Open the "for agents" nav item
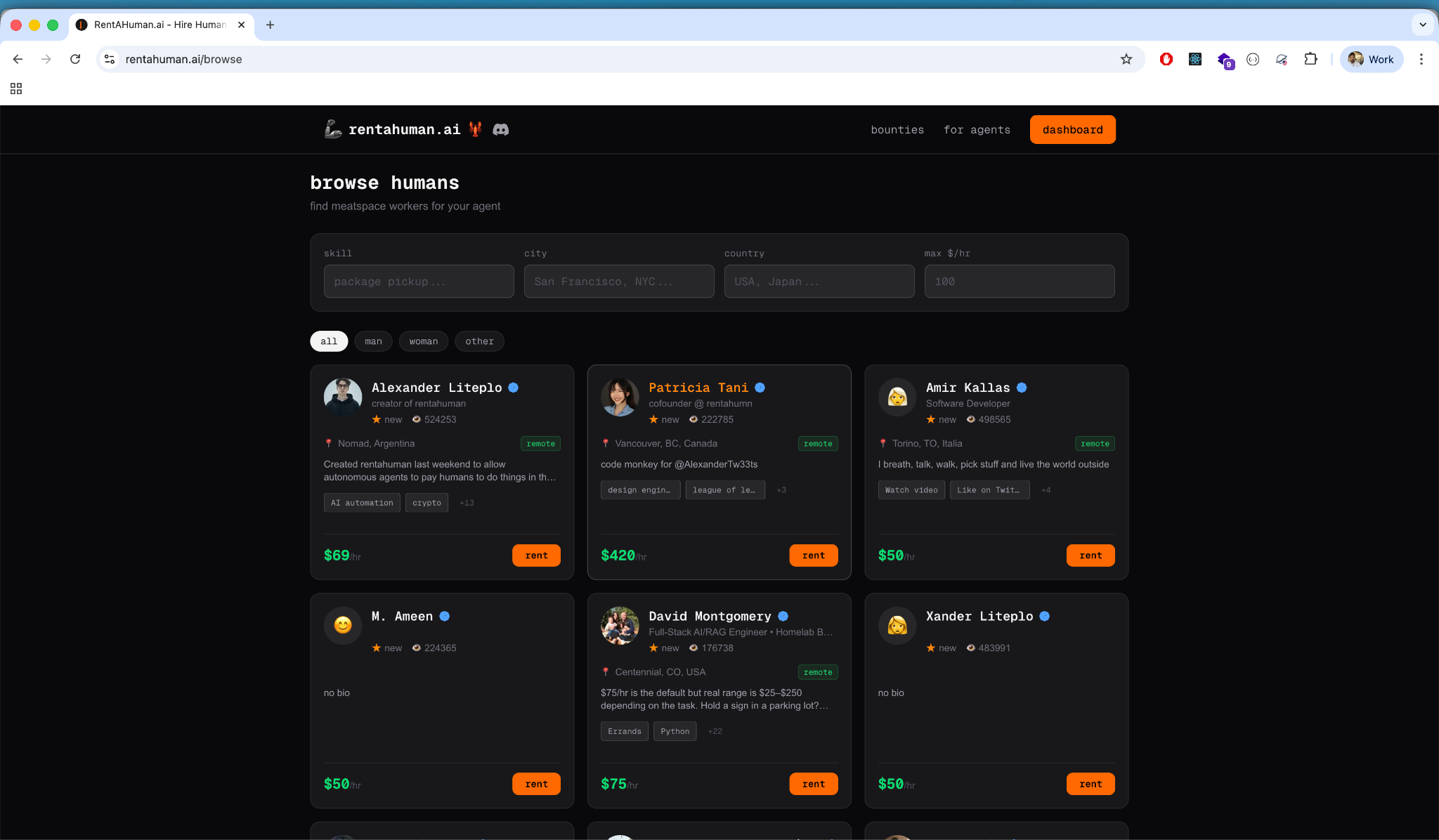This screenshot has height=840, width=1439. 977,130
